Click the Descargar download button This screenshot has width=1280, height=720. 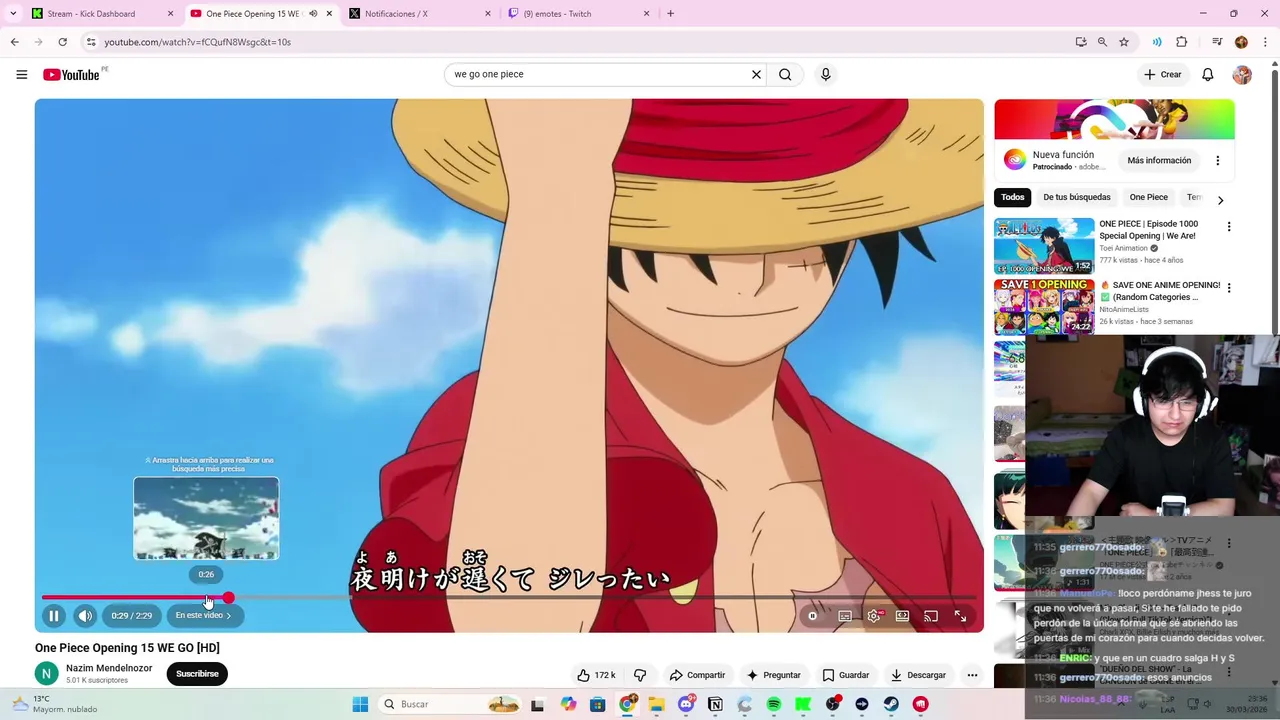pos(918,675)
